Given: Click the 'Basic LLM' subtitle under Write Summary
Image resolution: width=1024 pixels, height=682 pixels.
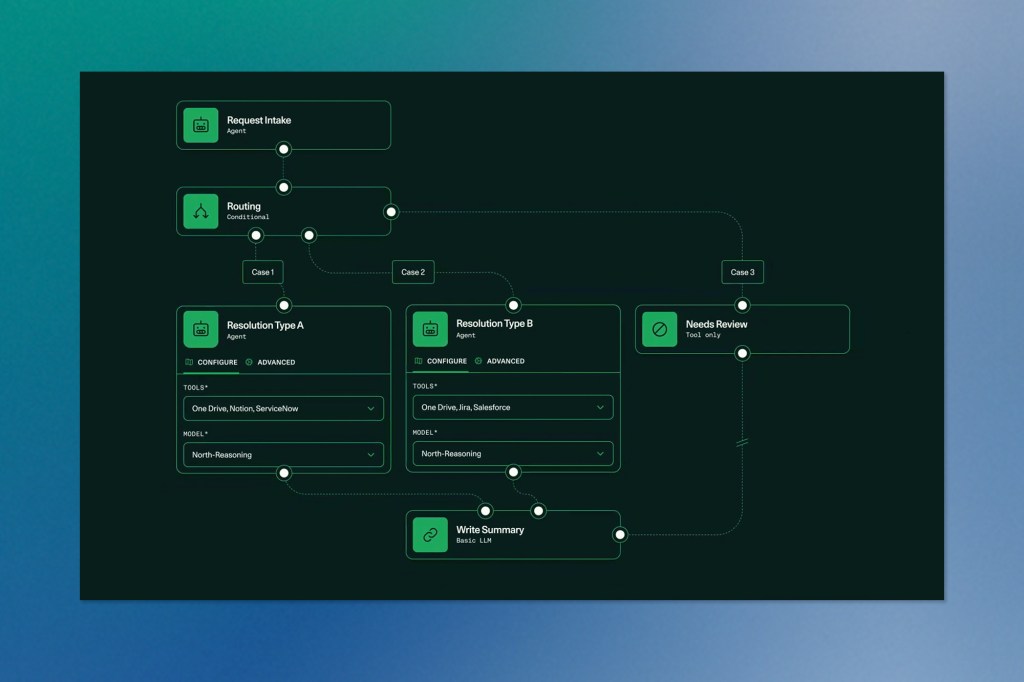Looking at the screenshot, I should [473, 541].
